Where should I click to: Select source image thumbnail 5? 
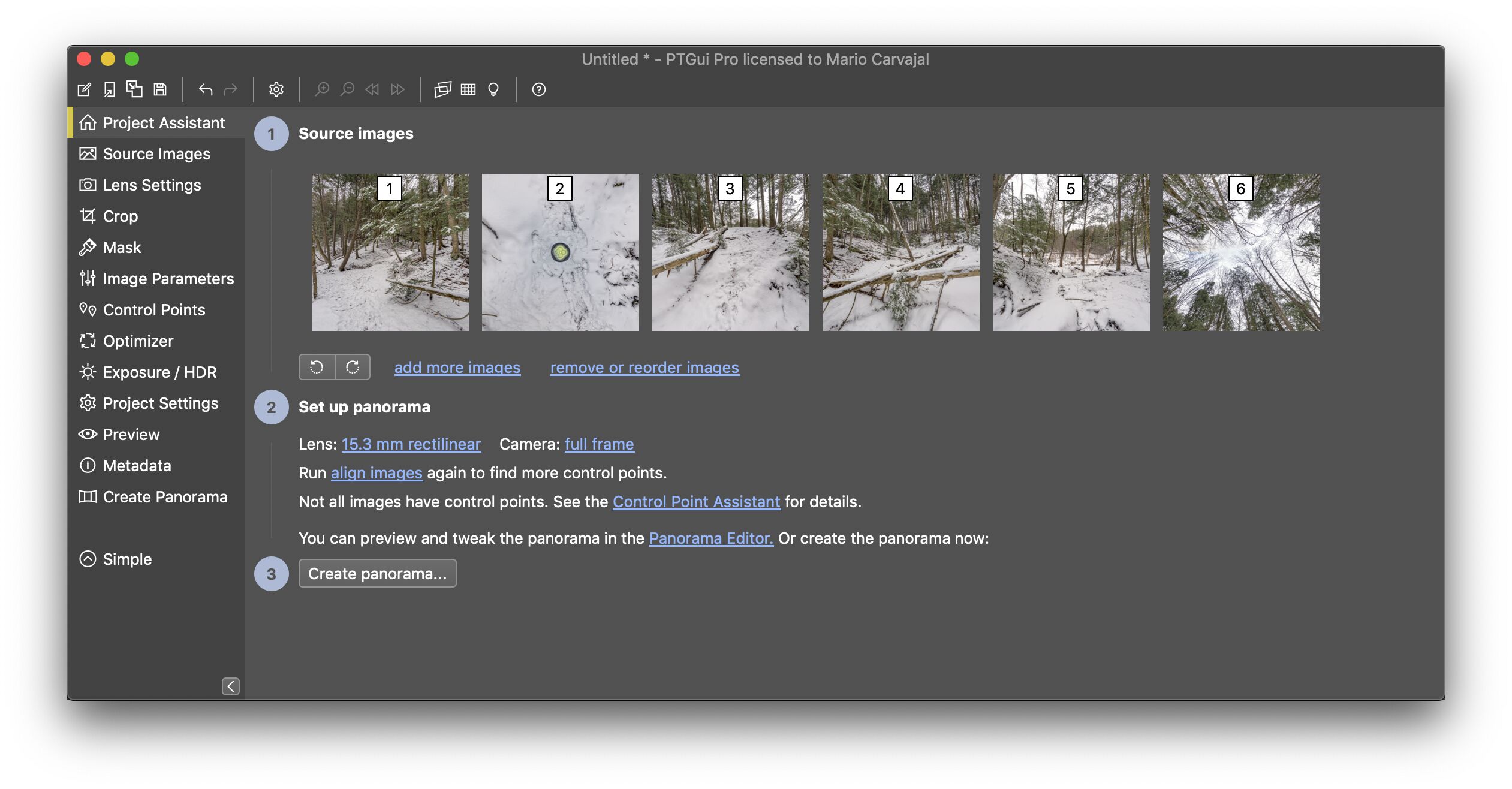click(1071, 252)
